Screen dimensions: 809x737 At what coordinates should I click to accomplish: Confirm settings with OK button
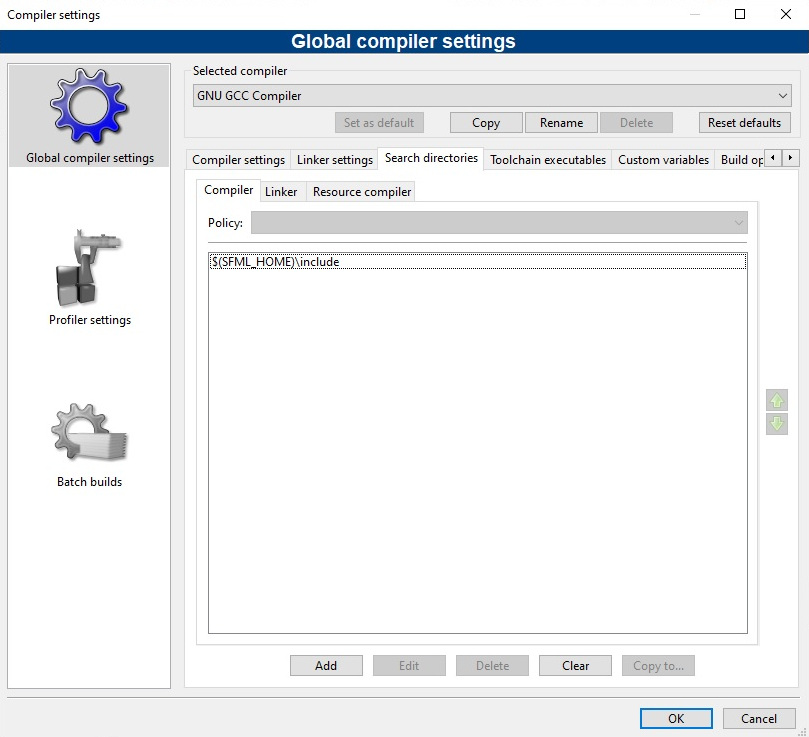tap(676, 718)
